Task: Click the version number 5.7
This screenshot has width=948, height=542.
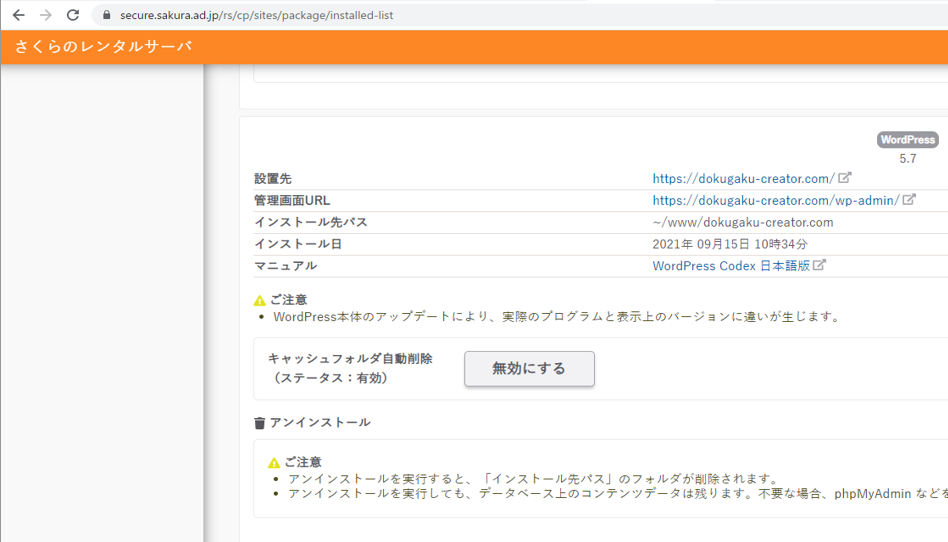Action: point(907,158)
